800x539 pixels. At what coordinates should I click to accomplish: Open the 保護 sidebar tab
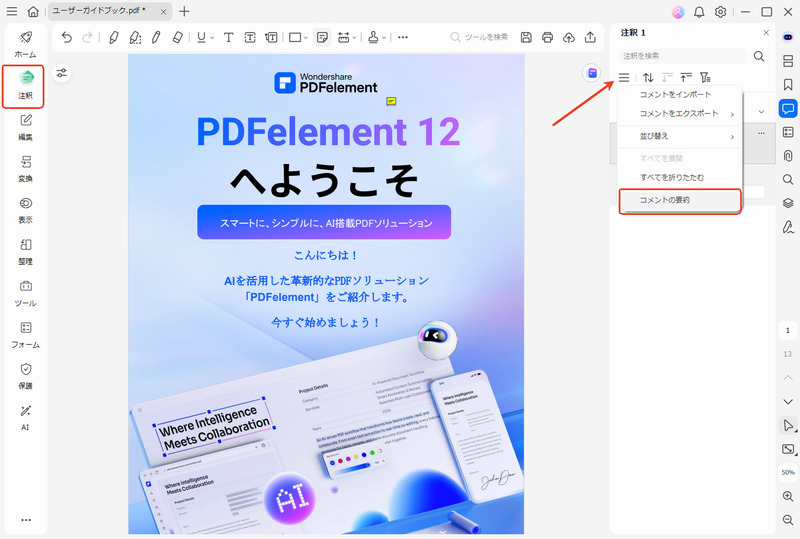(x=26, y=376)
